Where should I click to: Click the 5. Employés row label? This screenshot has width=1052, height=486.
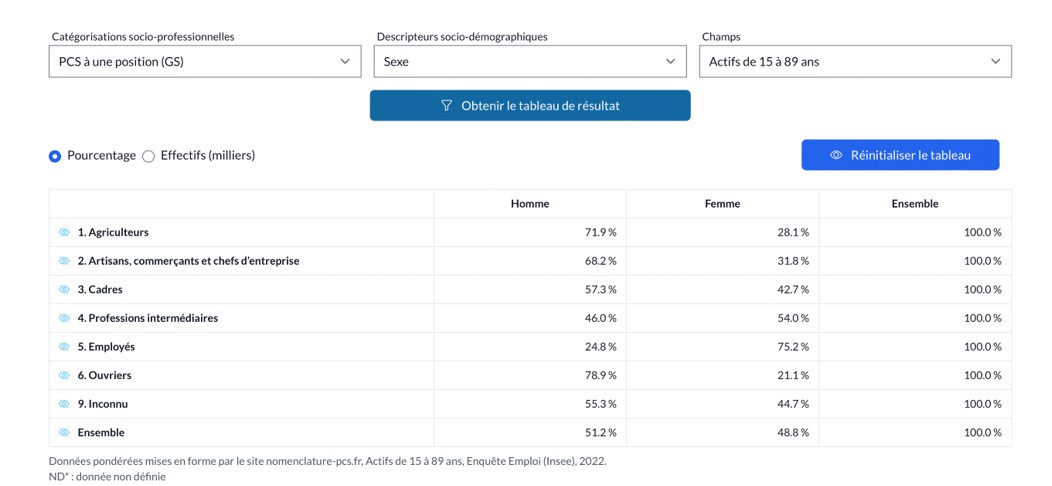[106, 347]
